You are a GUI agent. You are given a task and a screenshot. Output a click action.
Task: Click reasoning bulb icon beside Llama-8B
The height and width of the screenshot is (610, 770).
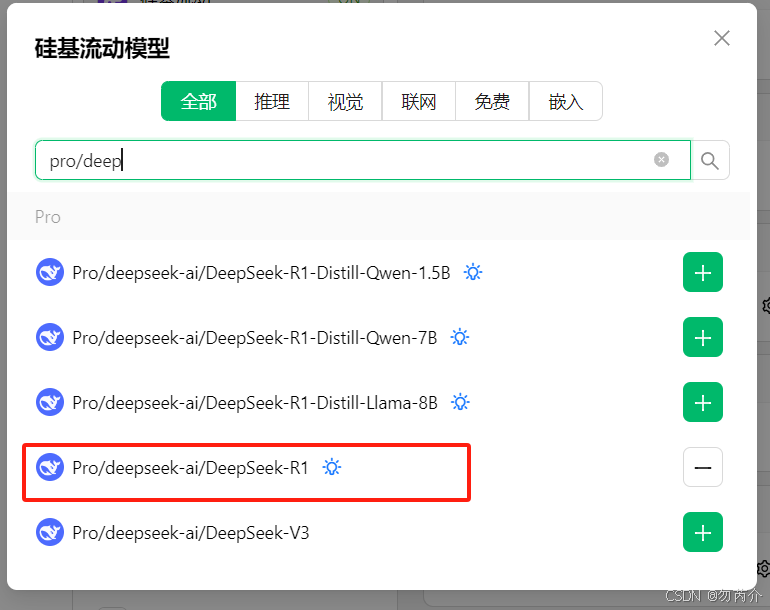[460, 402]
